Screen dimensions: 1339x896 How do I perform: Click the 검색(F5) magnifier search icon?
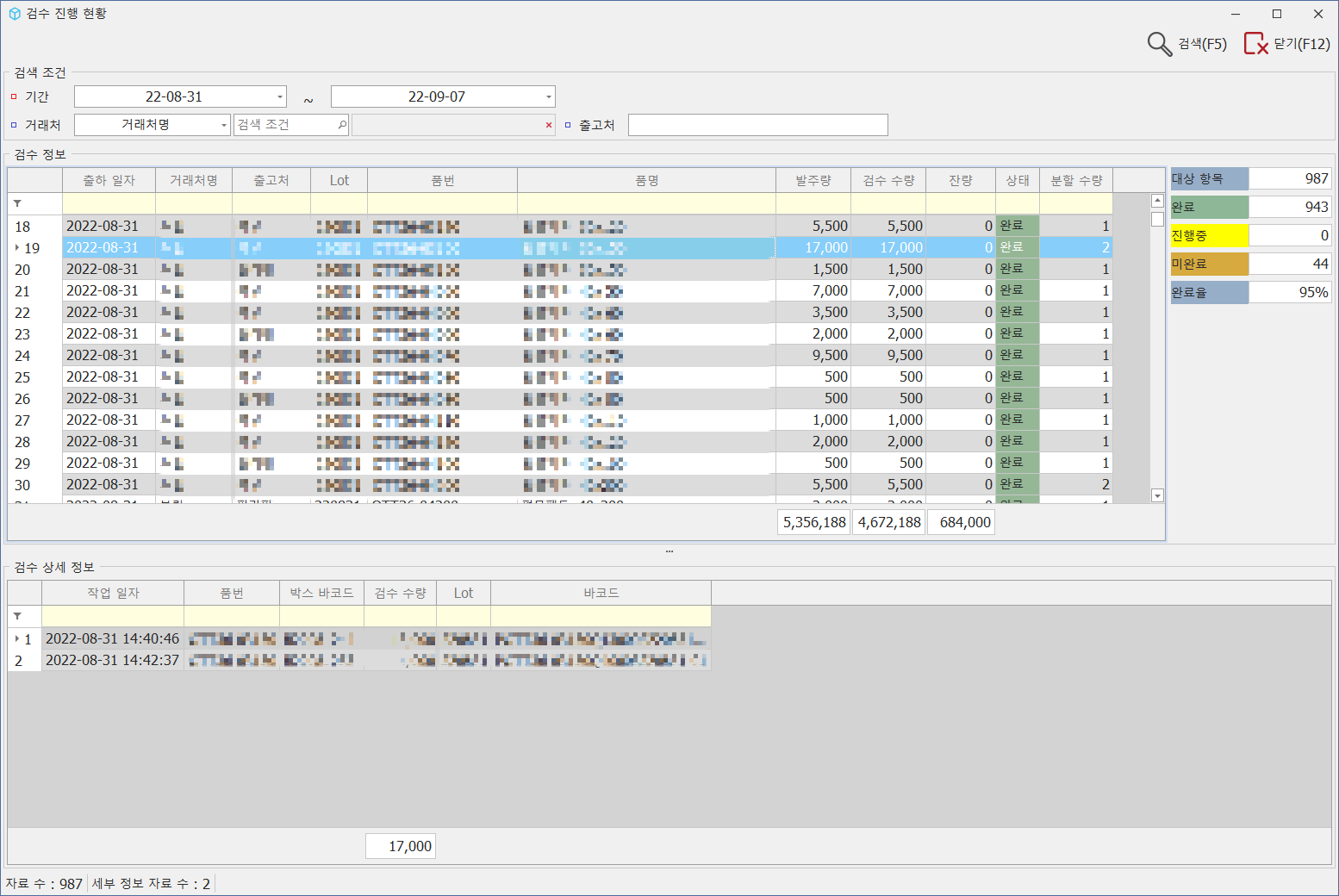point(1160,44)
